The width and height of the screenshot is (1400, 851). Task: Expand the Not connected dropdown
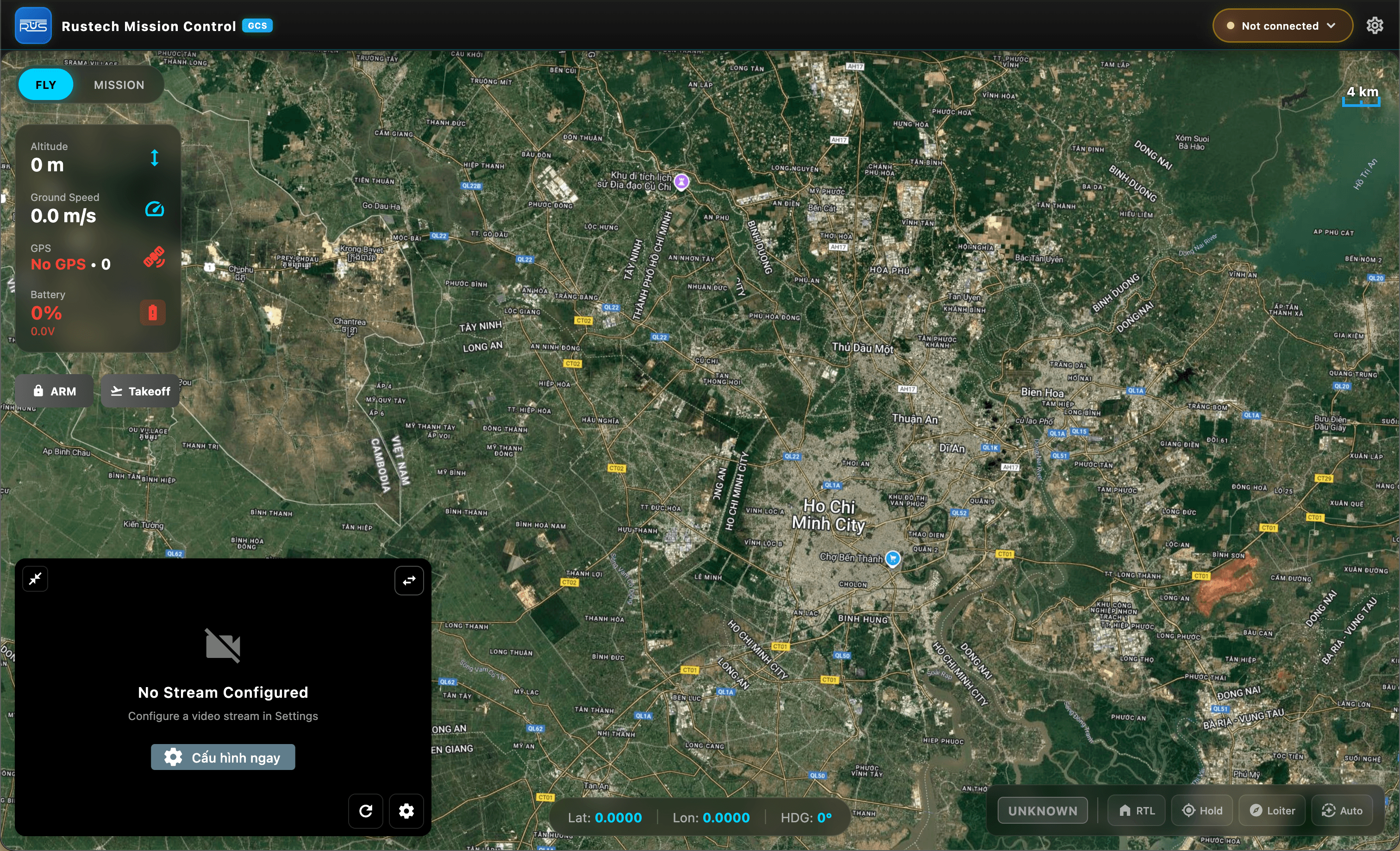[1282, 25]
